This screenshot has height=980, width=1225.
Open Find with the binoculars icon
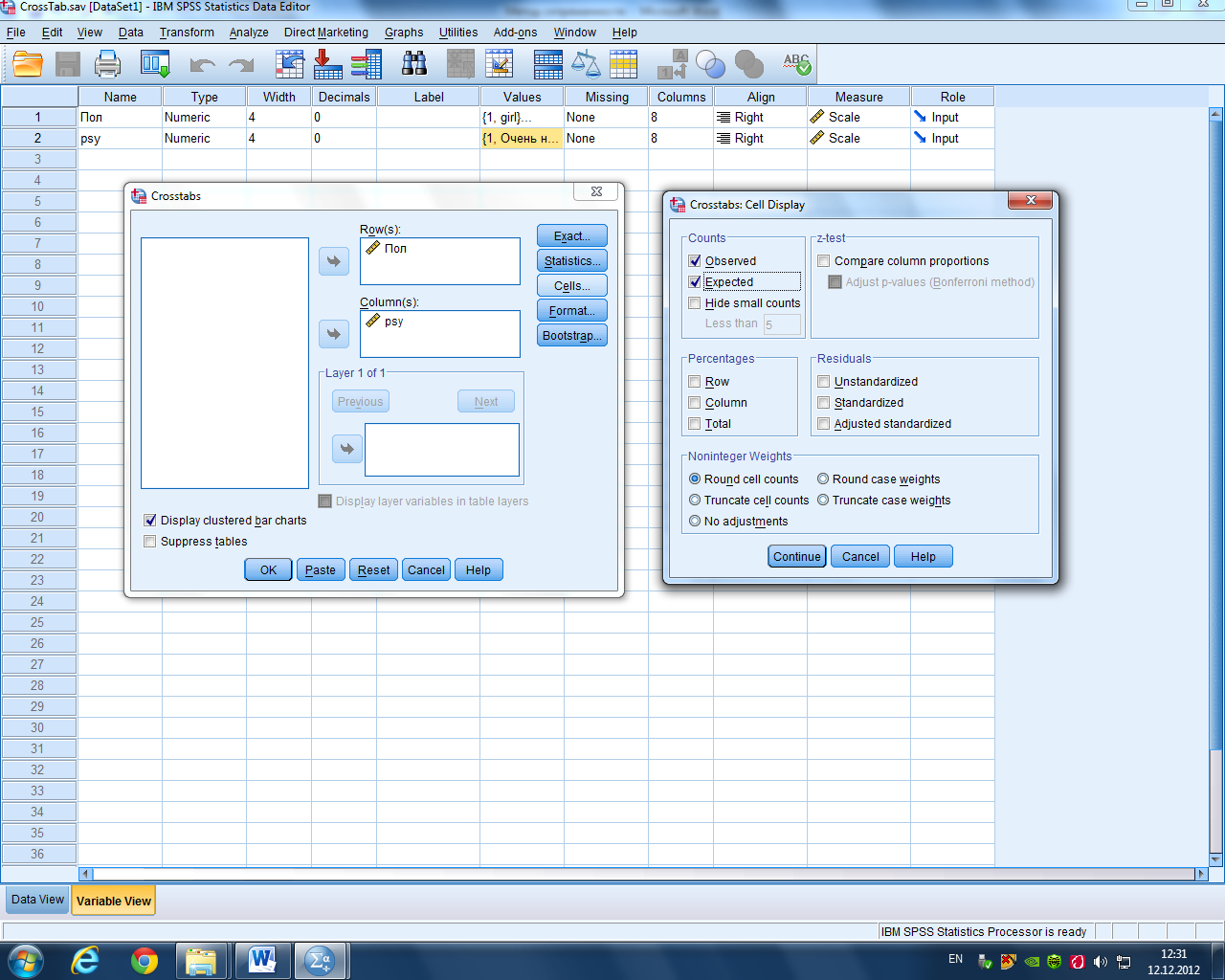tap(414, 65)
